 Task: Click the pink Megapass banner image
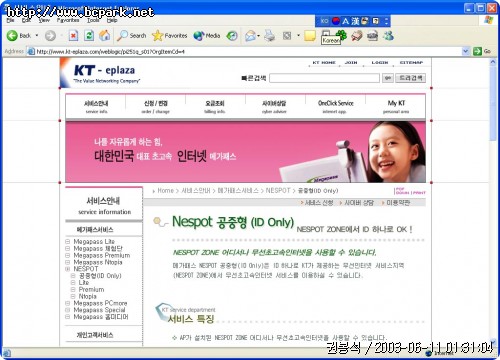pos(245,152)
